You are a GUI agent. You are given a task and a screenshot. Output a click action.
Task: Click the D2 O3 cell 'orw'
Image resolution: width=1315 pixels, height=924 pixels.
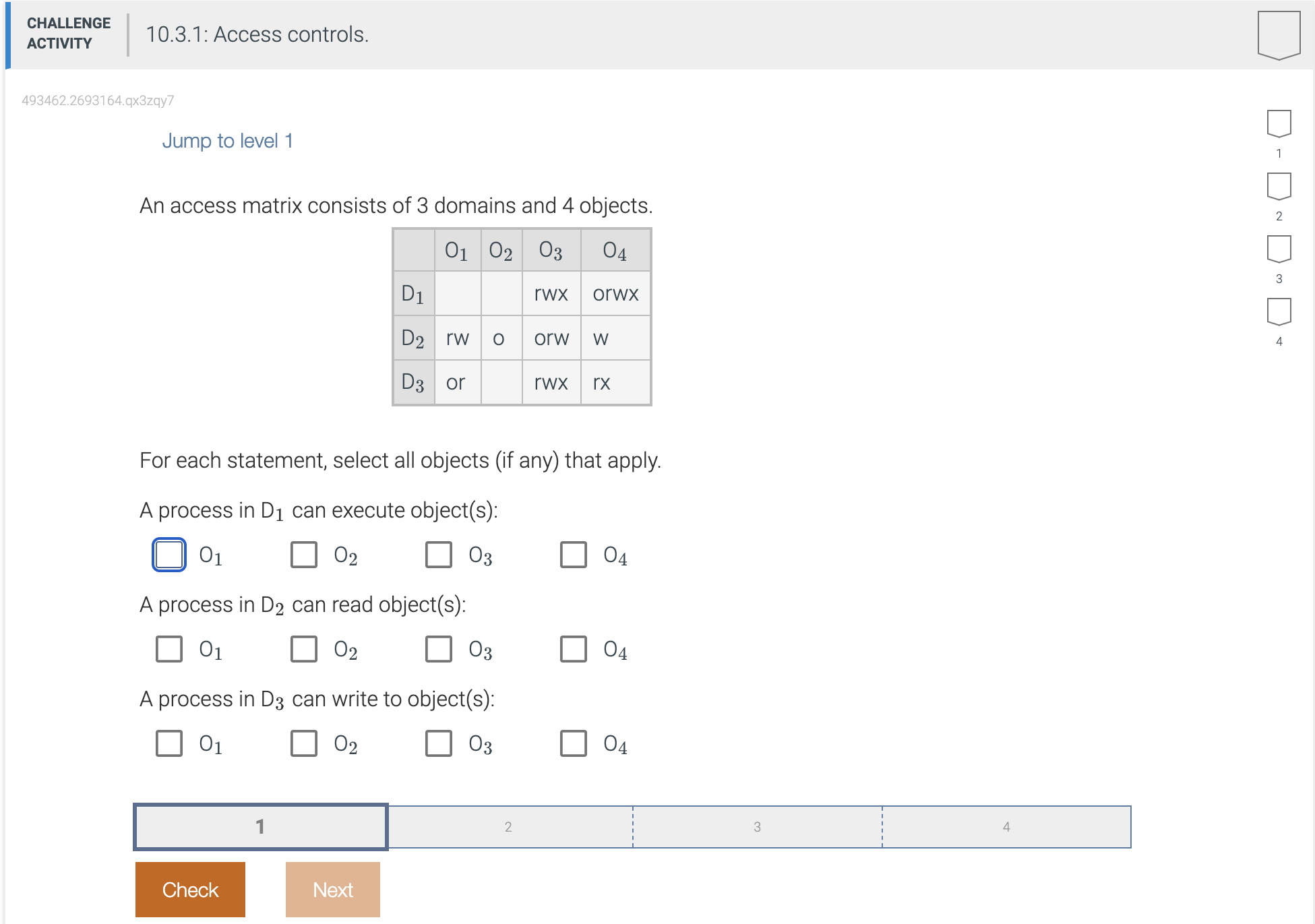(551, 338)
